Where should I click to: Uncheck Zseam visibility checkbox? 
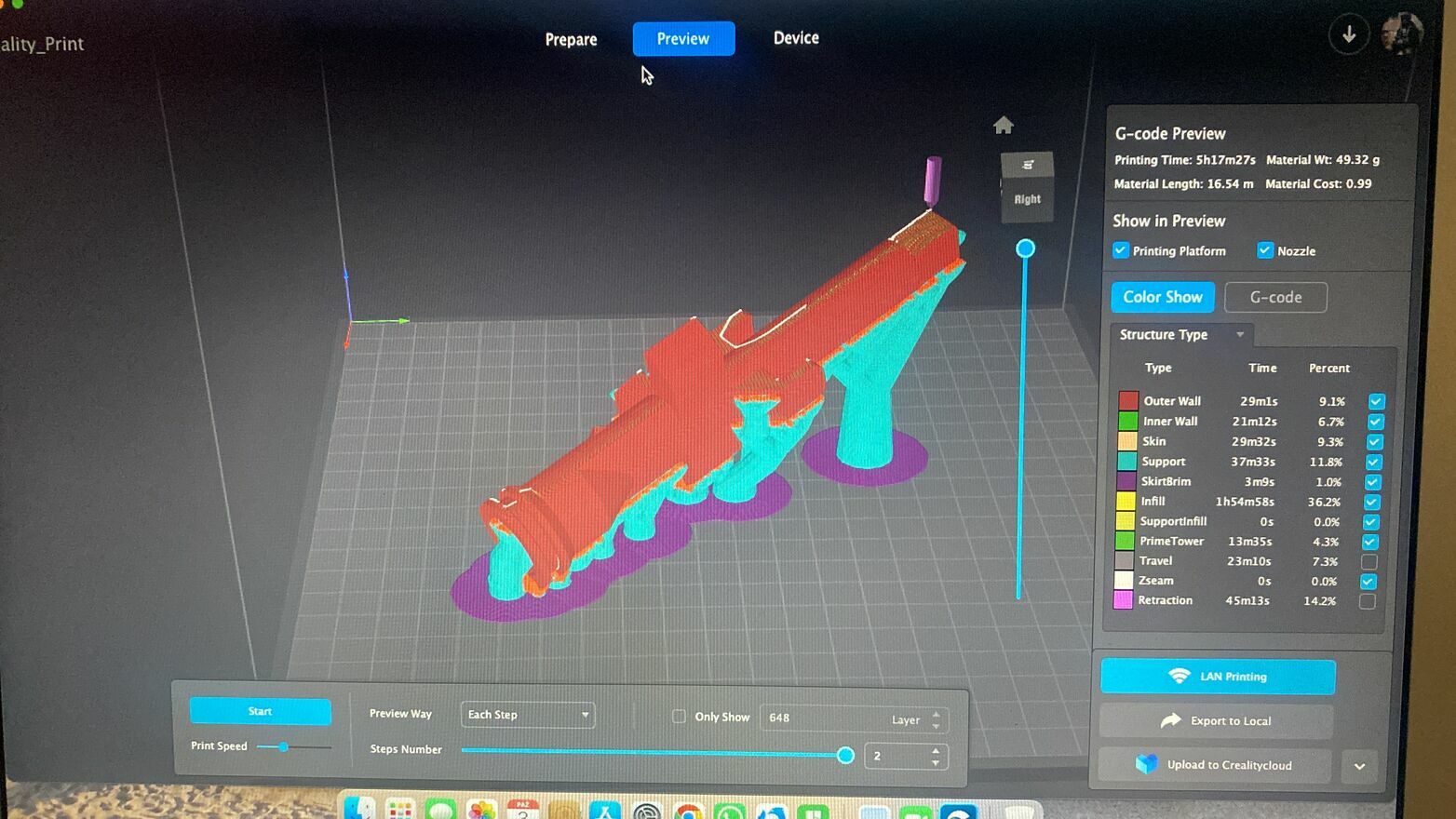tap(1368, 582)
